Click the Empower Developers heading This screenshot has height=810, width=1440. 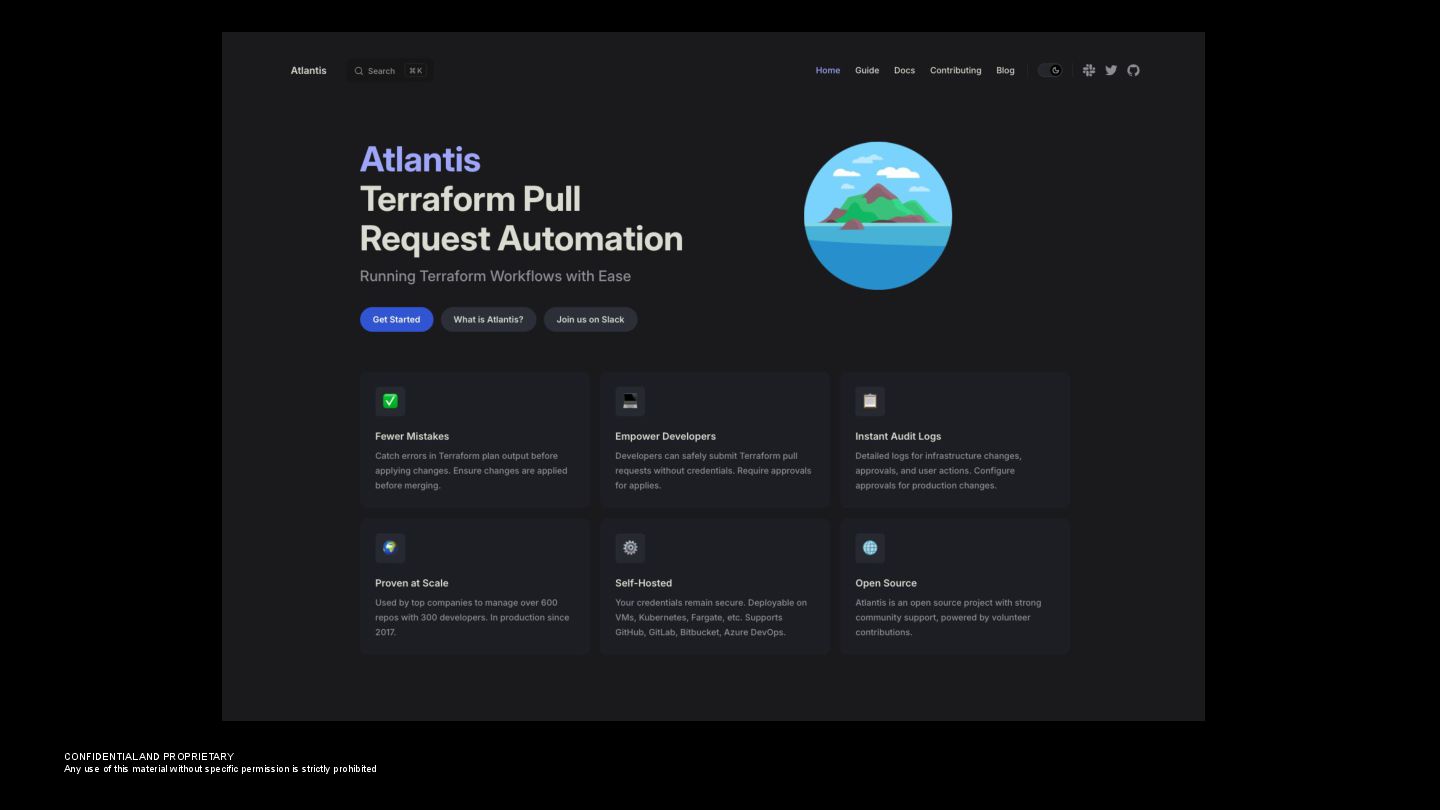665,436
